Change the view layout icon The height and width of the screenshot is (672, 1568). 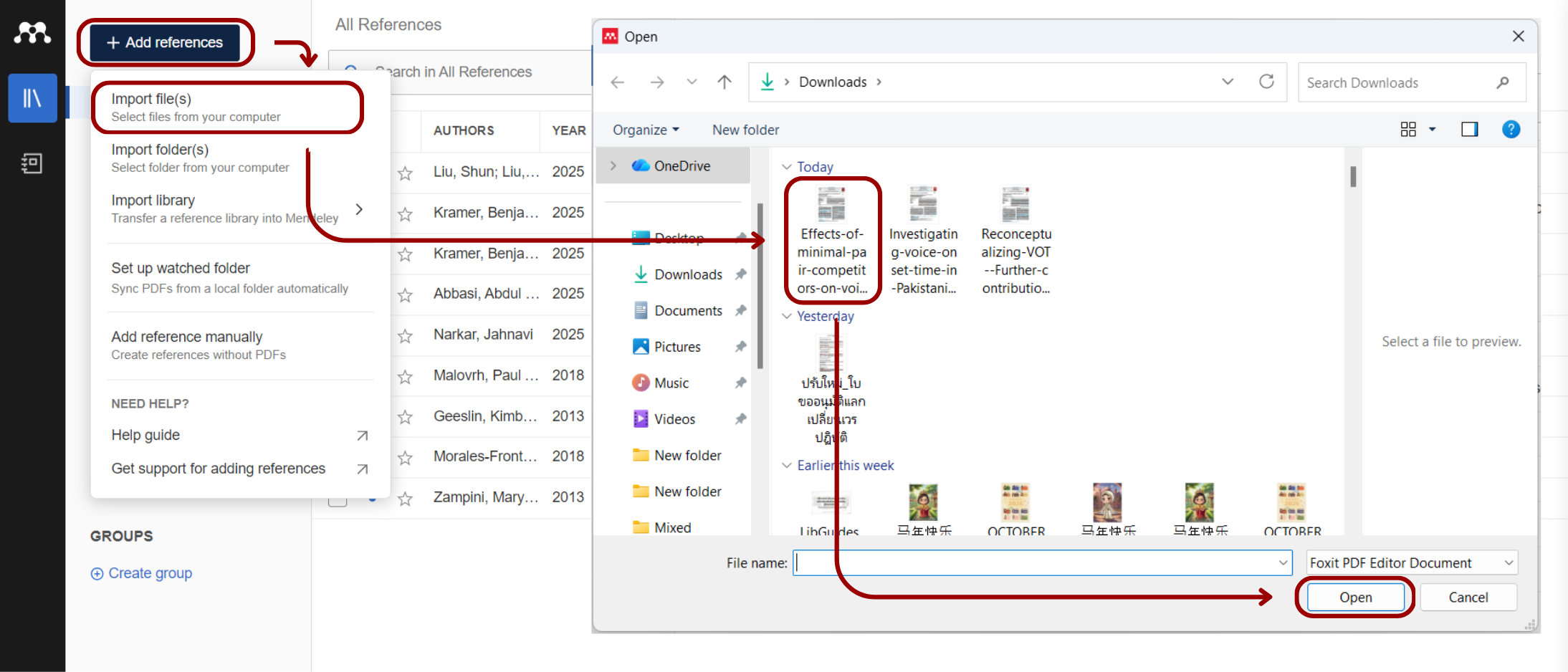[x=1408, y=129]
